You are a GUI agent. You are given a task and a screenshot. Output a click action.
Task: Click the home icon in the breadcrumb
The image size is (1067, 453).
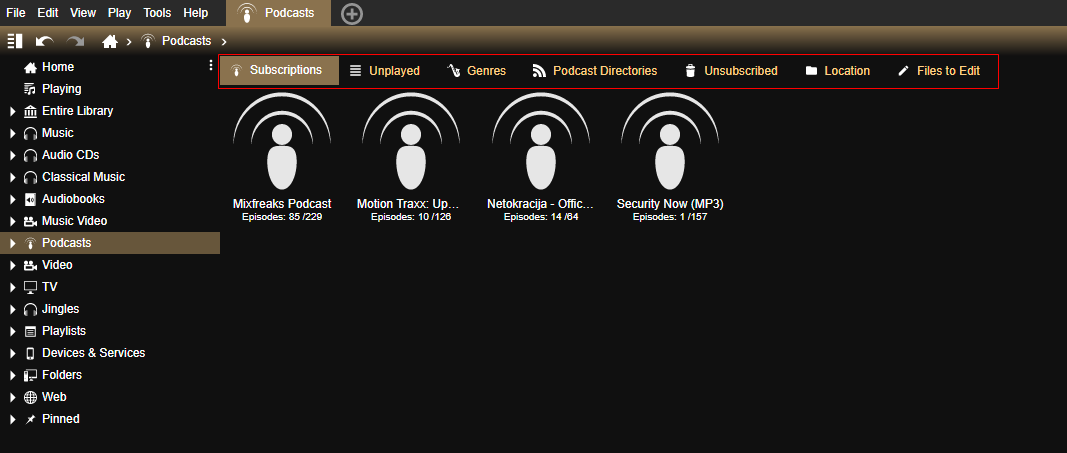click(111, 41)
